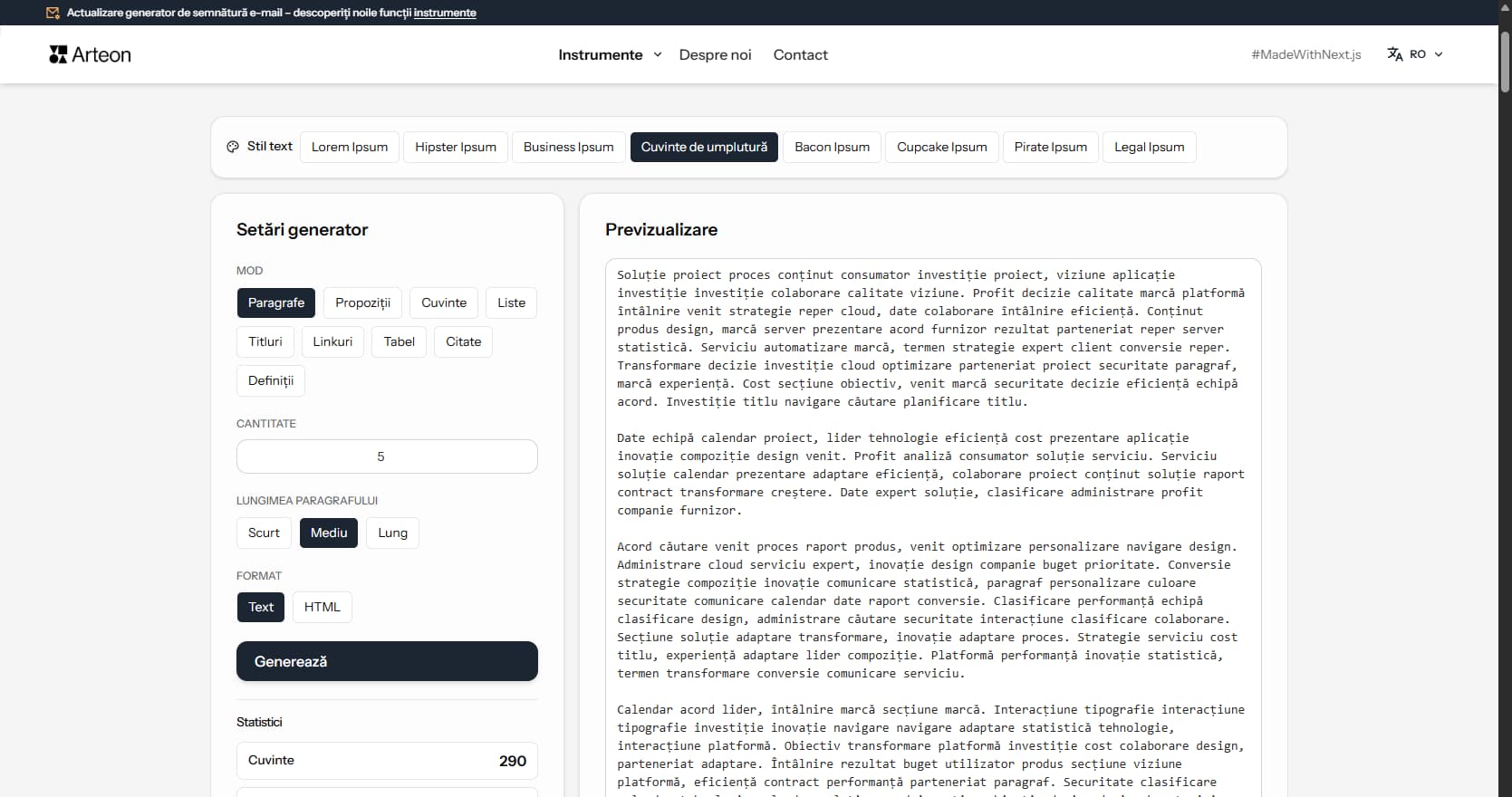Screen dimensions: 1512x797
Task: Choose Tabel mode
Action: [399, 341]
